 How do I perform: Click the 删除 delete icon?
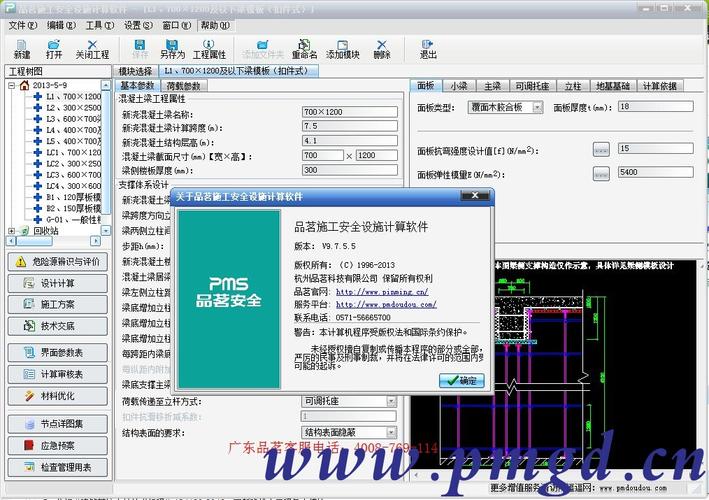[x=382, y=49]
